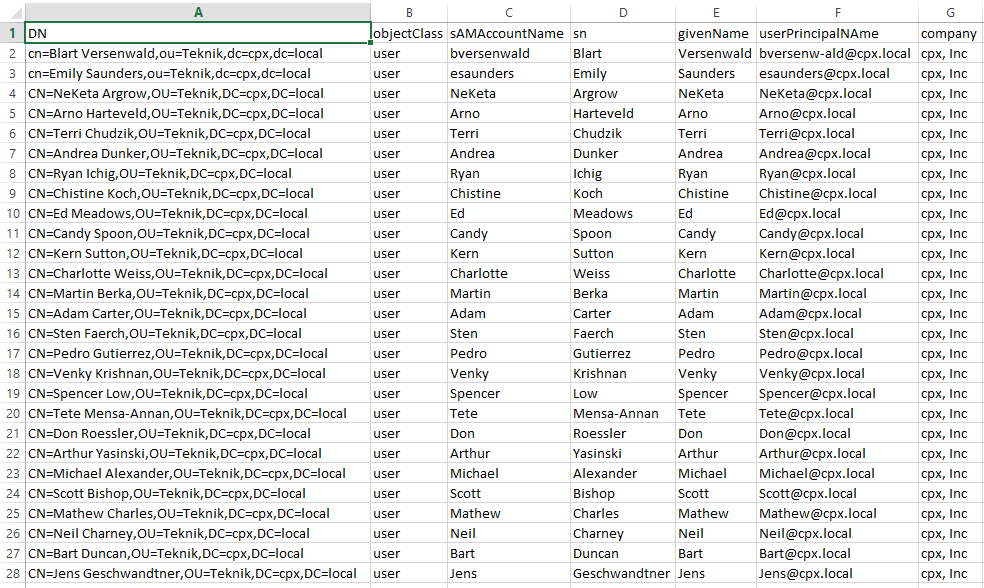Viewport: 984px width, 588px height.
Task: Click sAMAccountName cell esaunders
Action: 509,73
